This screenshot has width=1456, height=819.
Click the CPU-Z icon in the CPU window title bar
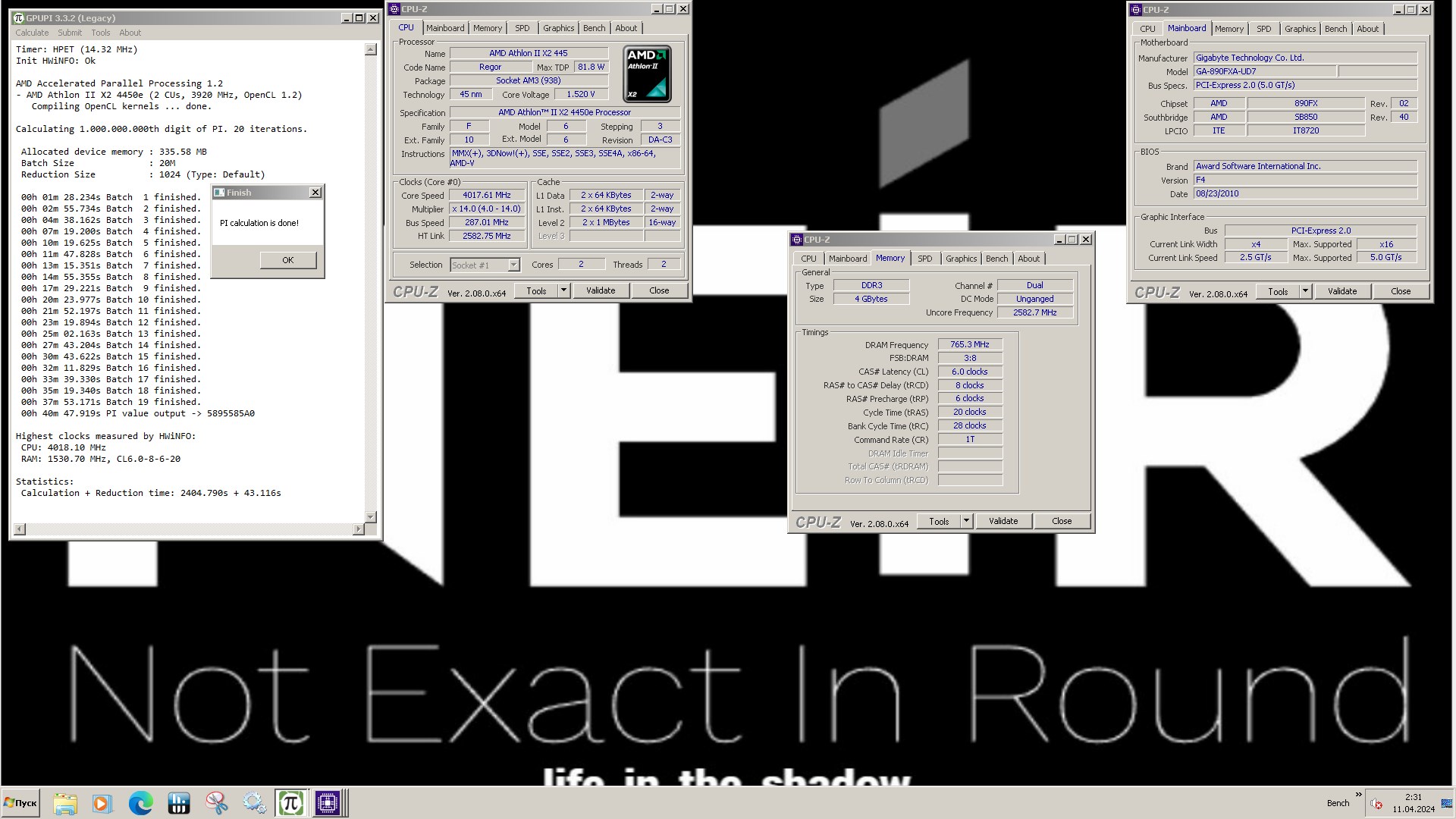point(394,9)
